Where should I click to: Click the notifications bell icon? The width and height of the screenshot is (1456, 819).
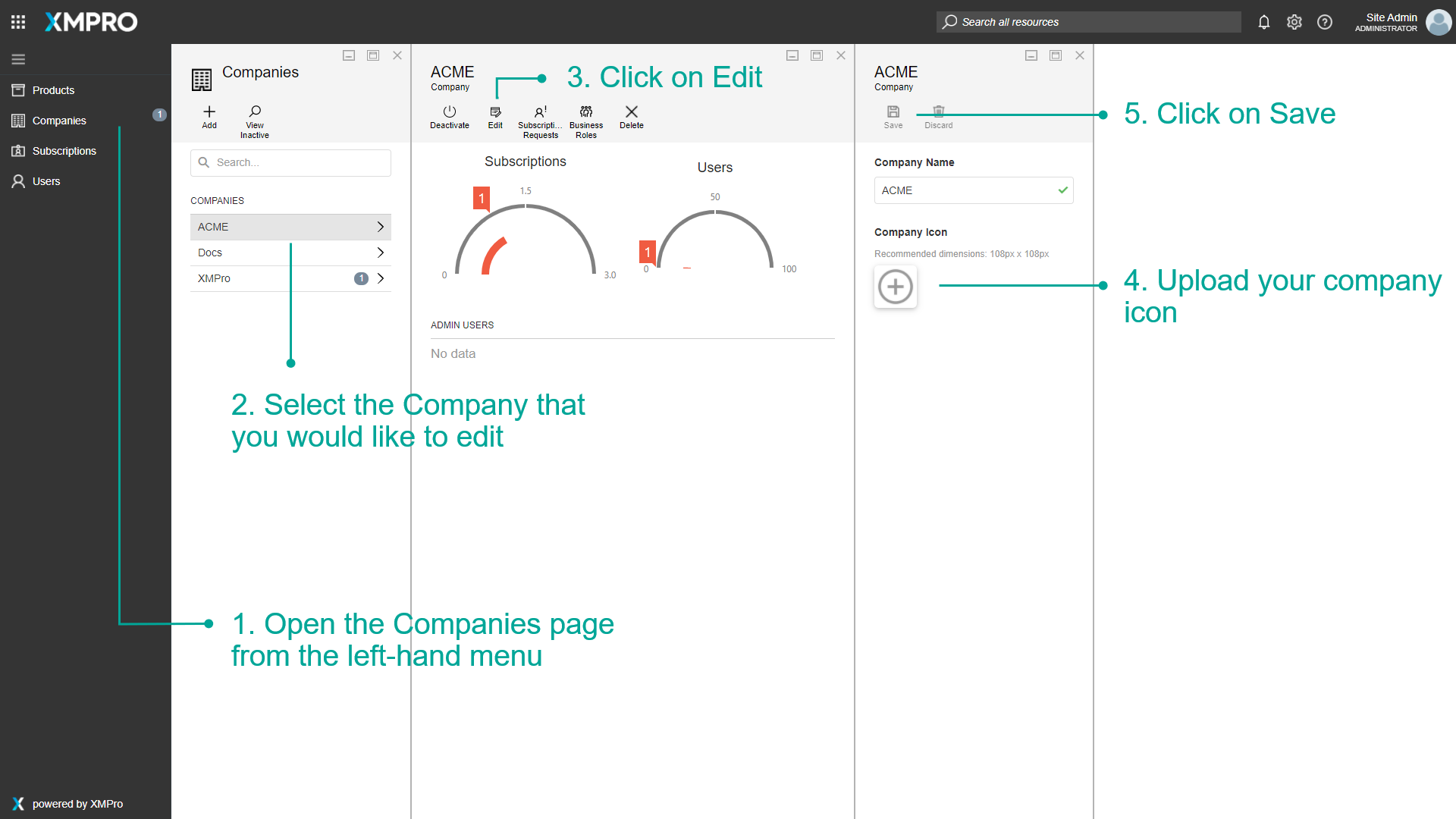[x=1263, y=22]
